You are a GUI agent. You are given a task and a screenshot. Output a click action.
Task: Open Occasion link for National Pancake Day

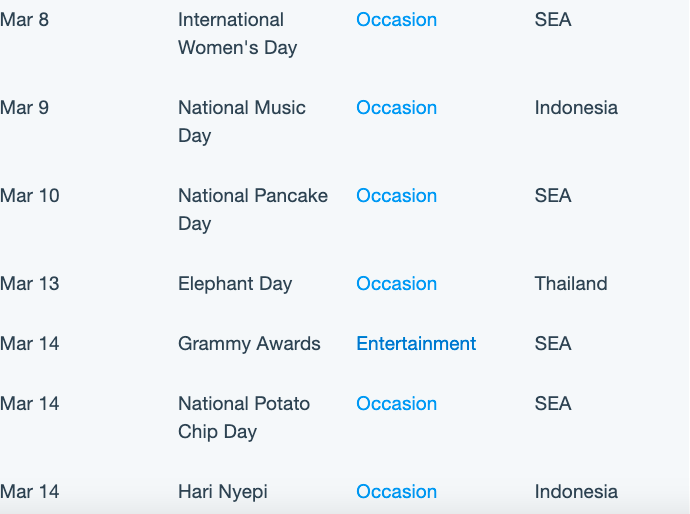pos(396,196)
